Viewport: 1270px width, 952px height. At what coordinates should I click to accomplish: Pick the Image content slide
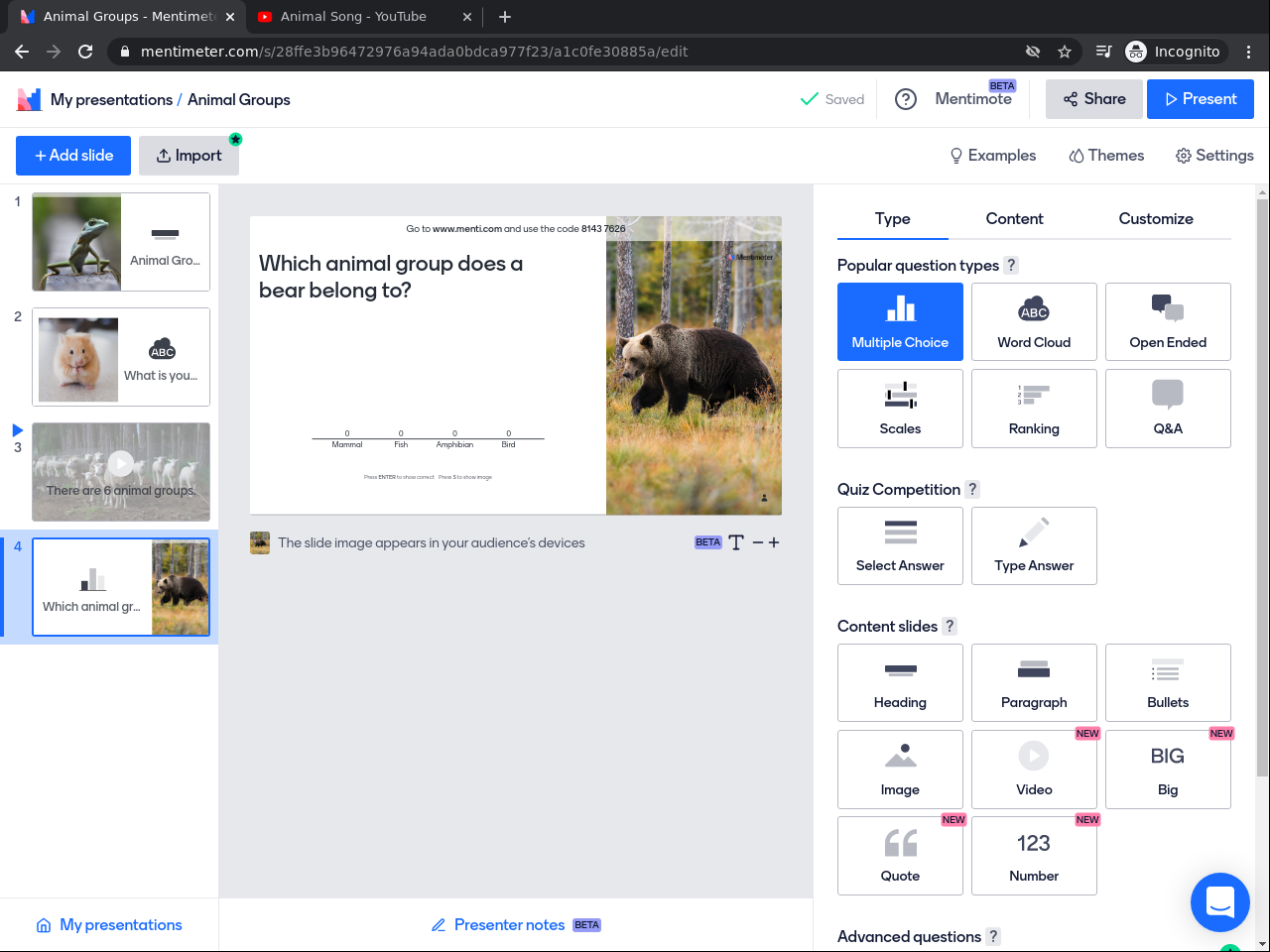click(x=900, y=770)
